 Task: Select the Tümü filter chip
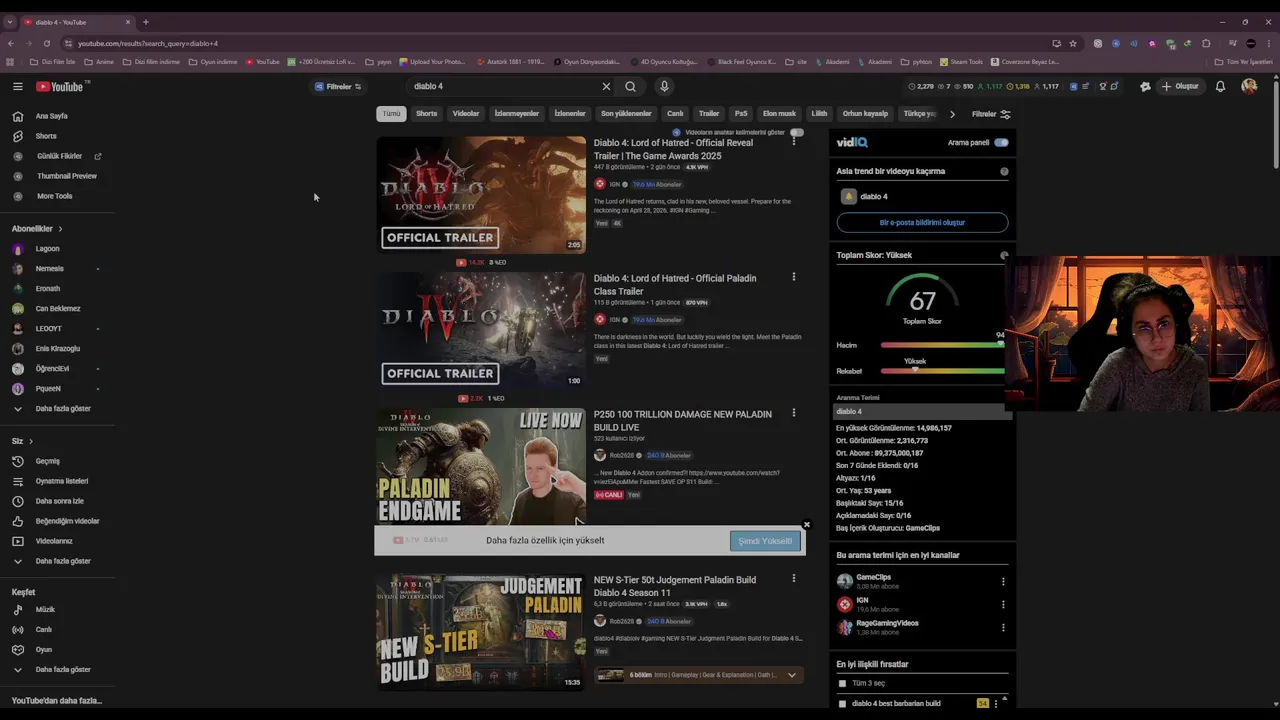tap(391, 114)
